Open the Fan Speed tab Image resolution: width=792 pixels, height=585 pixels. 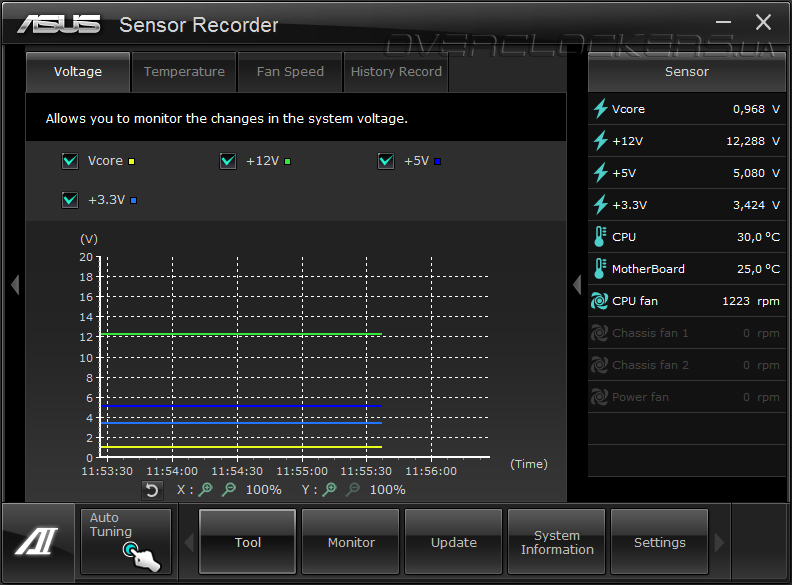[290, 72]
